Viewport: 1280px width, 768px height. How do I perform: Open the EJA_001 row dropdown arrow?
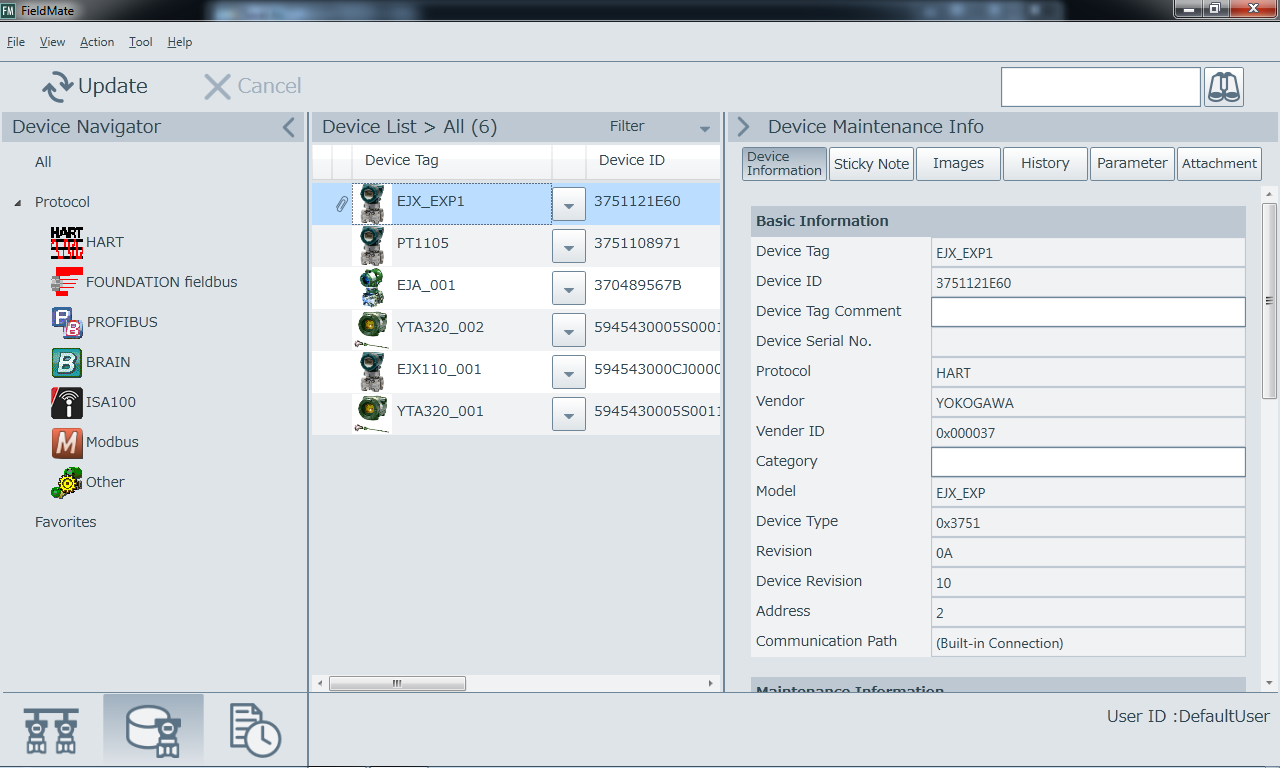(x=569, y=288)
